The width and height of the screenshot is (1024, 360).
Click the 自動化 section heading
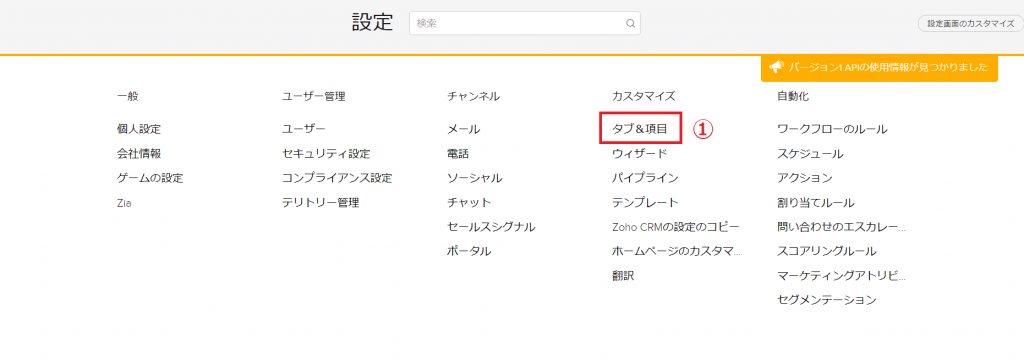(x=793, y=96)
